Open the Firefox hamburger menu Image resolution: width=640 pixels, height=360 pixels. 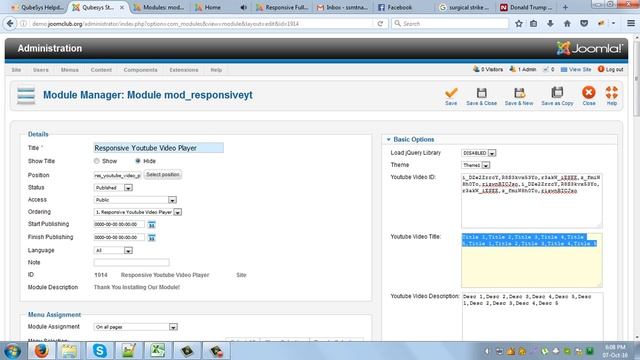[x=631, y=24]
